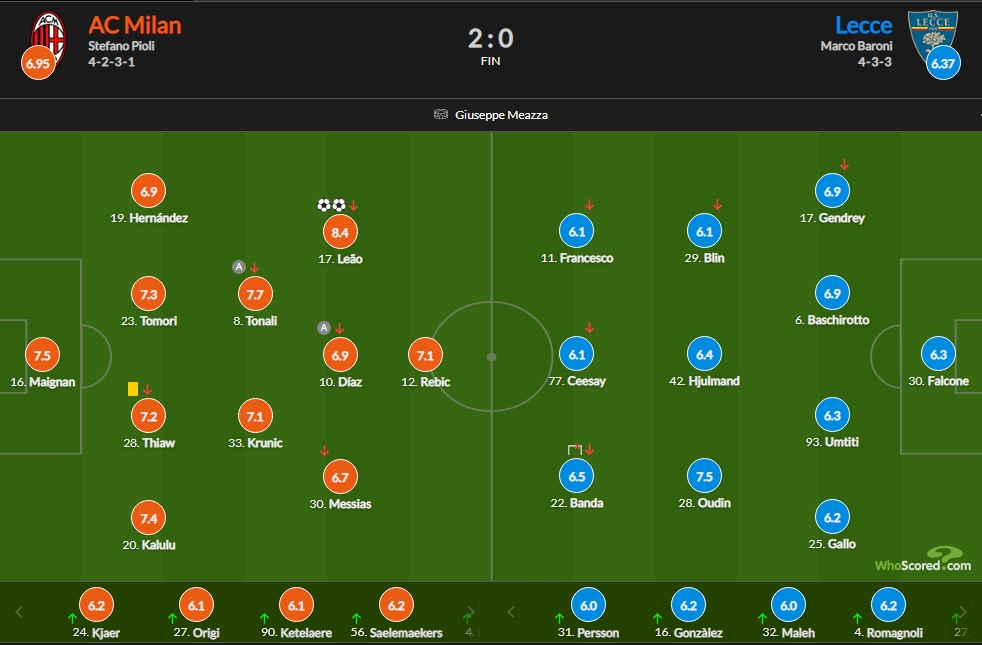The height and width of the screenshot is (645, 982).
Task: Select Leão's 8.4 rating circle
Action: click(x=340, y=232)
